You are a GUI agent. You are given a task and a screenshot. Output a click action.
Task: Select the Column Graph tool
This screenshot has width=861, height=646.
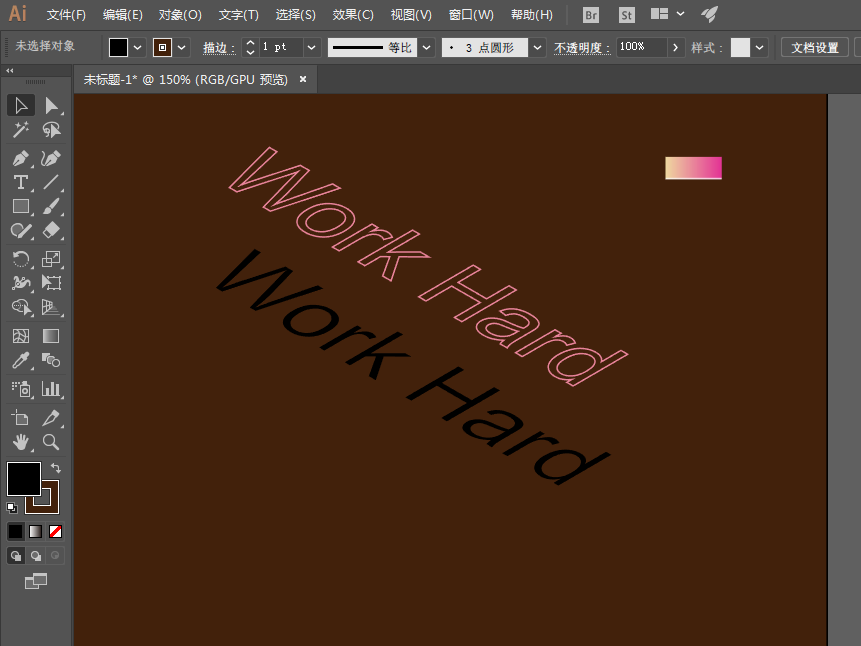(51, 389)
